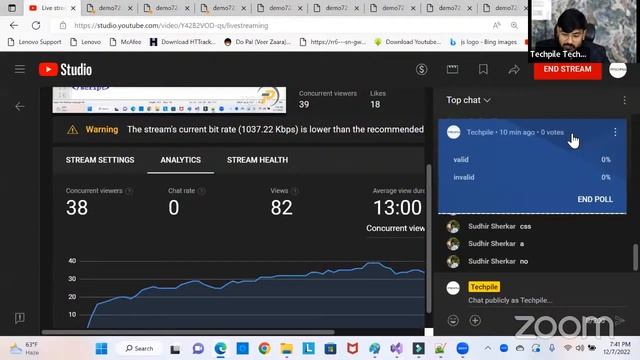
Task: Open the YouTube Studio hamburger menu
Action: pyautogui.click(x=20, y=69)
